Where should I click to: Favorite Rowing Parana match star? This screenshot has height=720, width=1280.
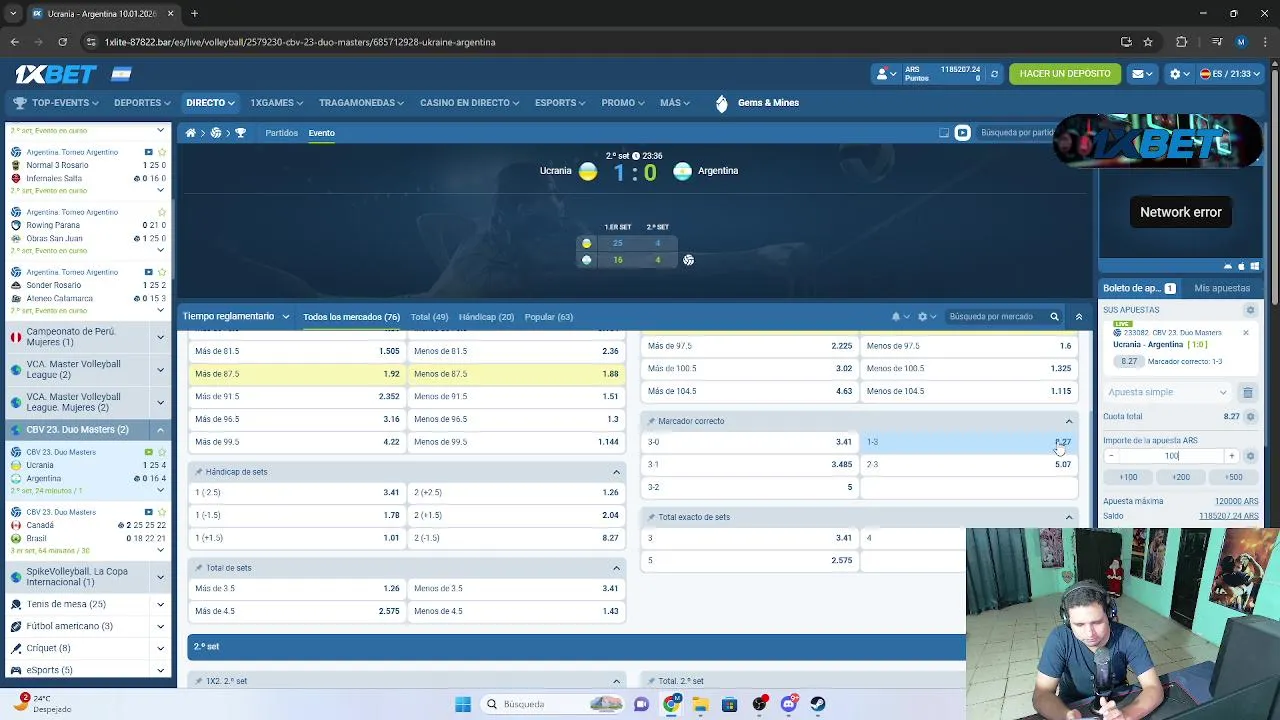(162, 212)
